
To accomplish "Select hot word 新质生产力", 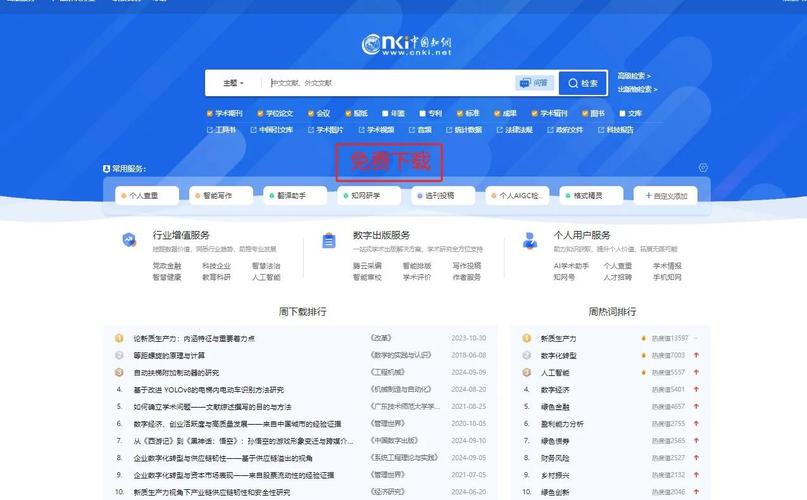I will pos(558,338).
